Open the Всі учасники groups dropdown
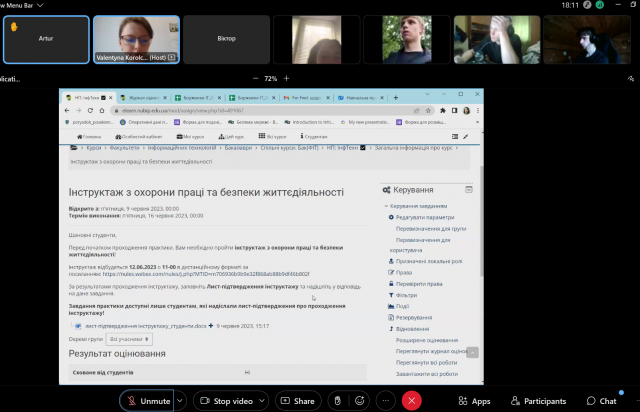 (129, 339)
